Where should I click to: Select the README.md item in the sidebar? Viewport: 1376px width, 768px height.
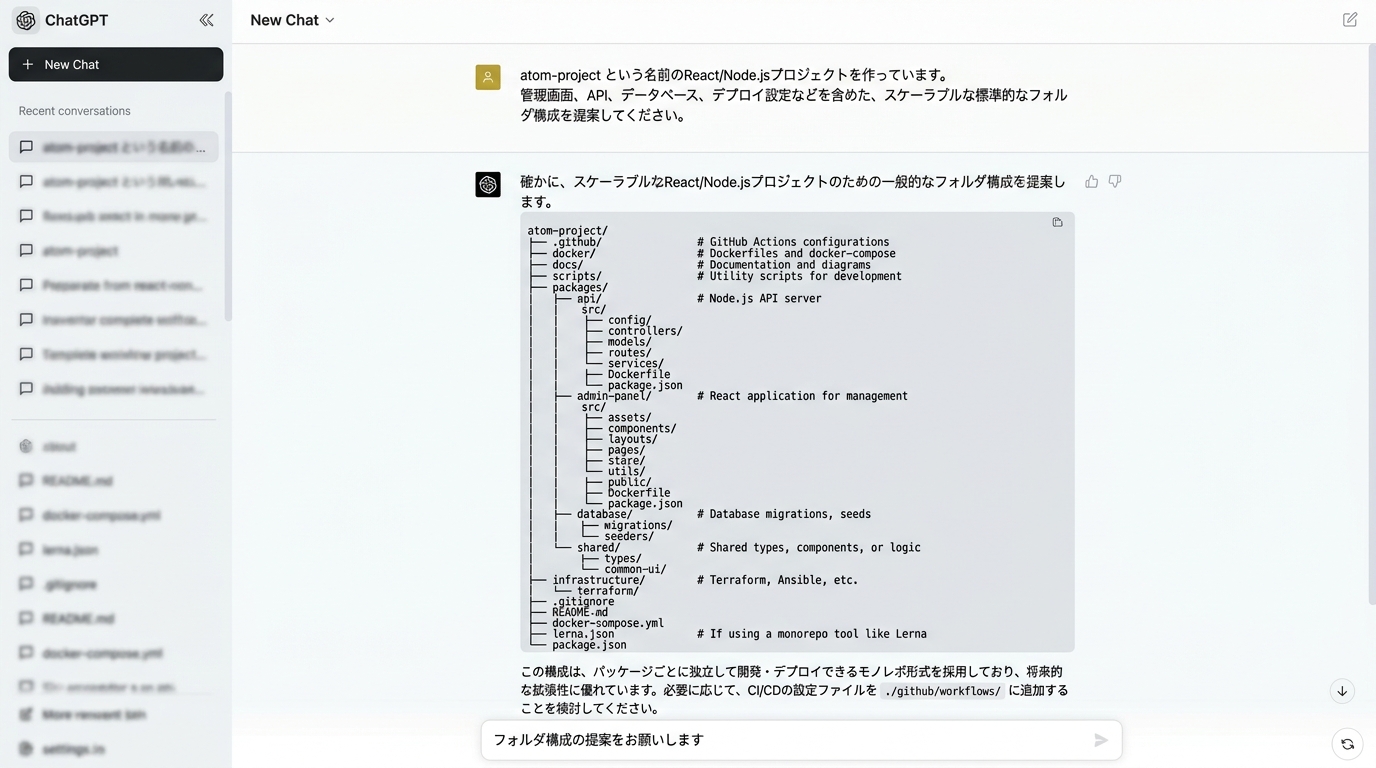click(78, 481)
